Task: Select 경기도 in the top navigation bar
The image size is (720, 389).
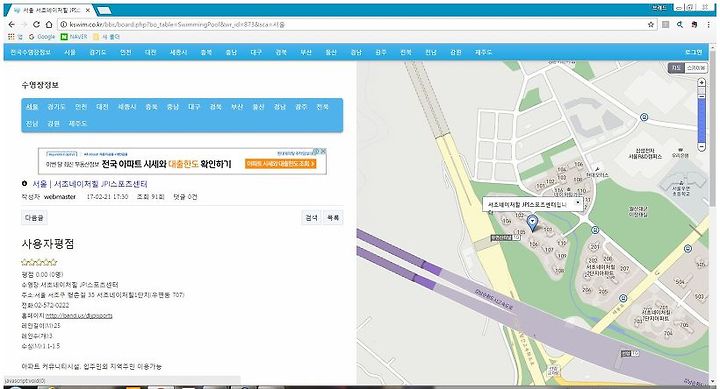Action: click(97, 52)
